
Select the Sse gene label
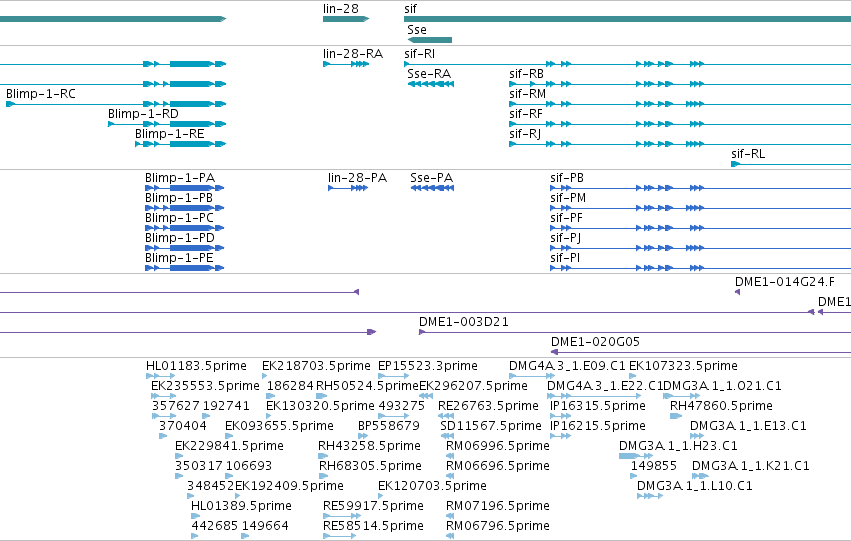point(417,30)
